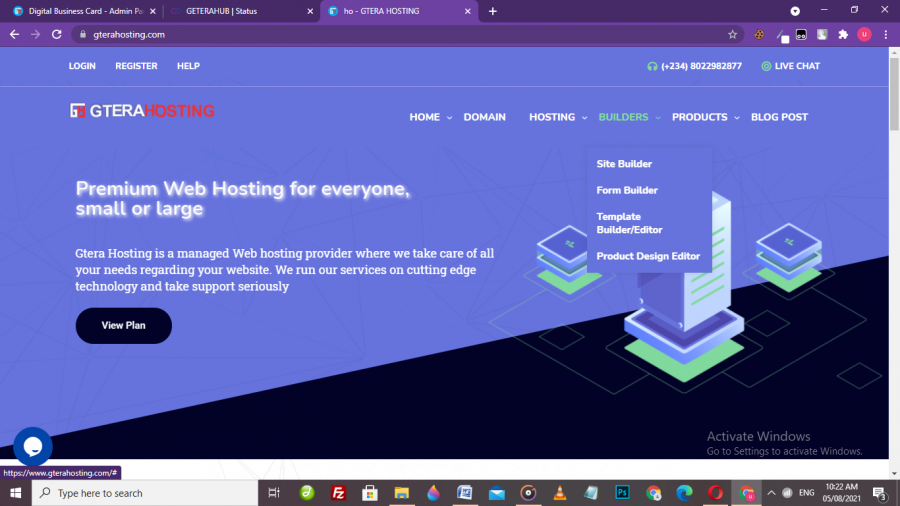Open the chat bubble widget
900x506 pixels.
(x=33, y=446)
